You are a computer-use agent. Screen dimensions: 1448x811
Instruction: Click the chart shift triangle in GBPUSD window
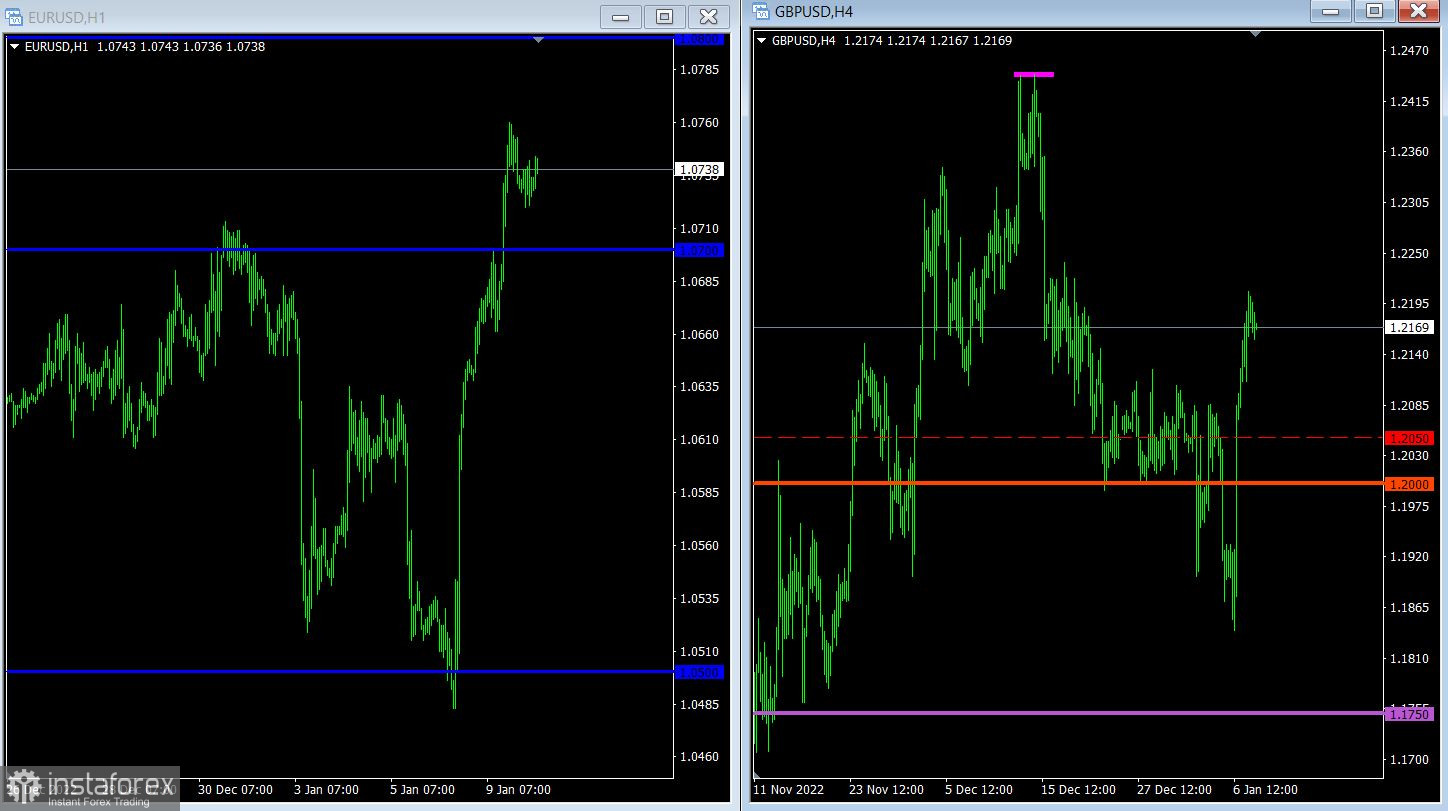point(1257,34)
